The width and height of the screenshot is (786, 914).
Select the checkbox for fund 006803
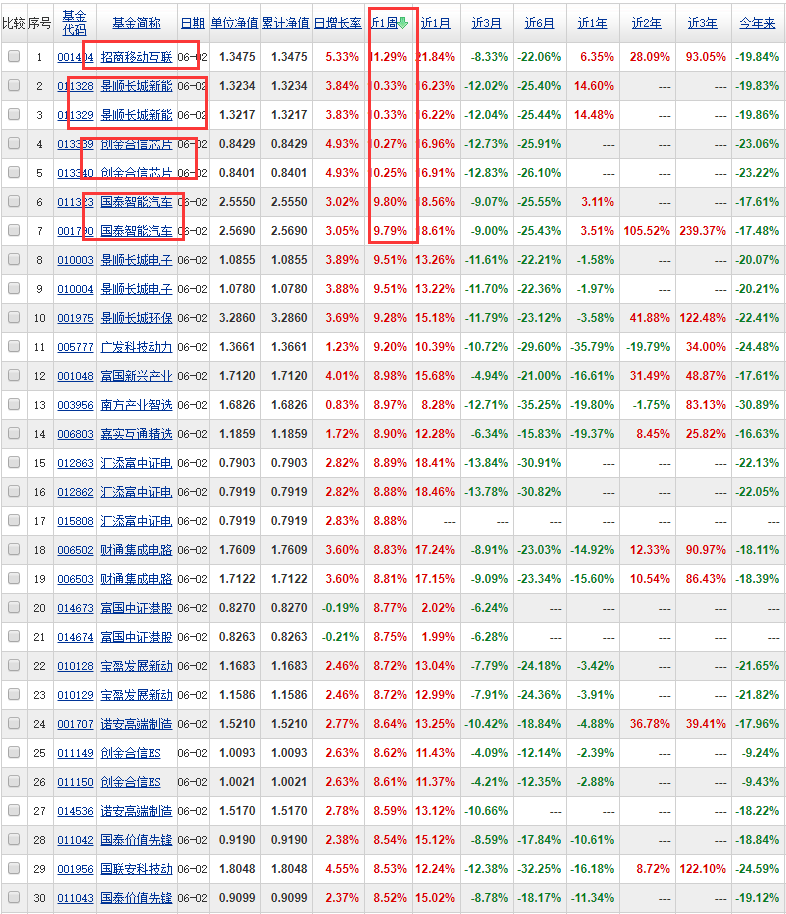(x=14, y=433)
